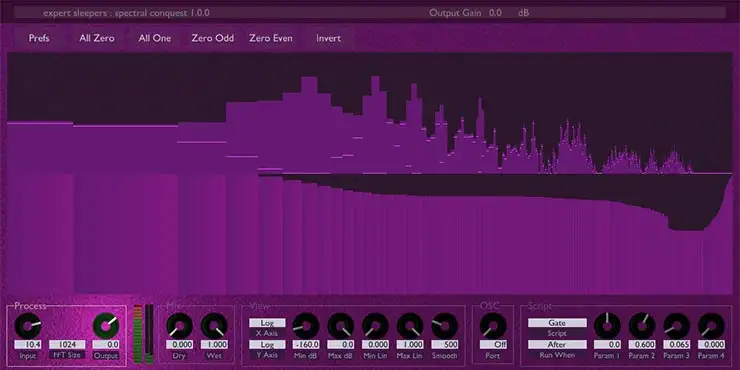Click the Smooth value 500

coord(445,345)
